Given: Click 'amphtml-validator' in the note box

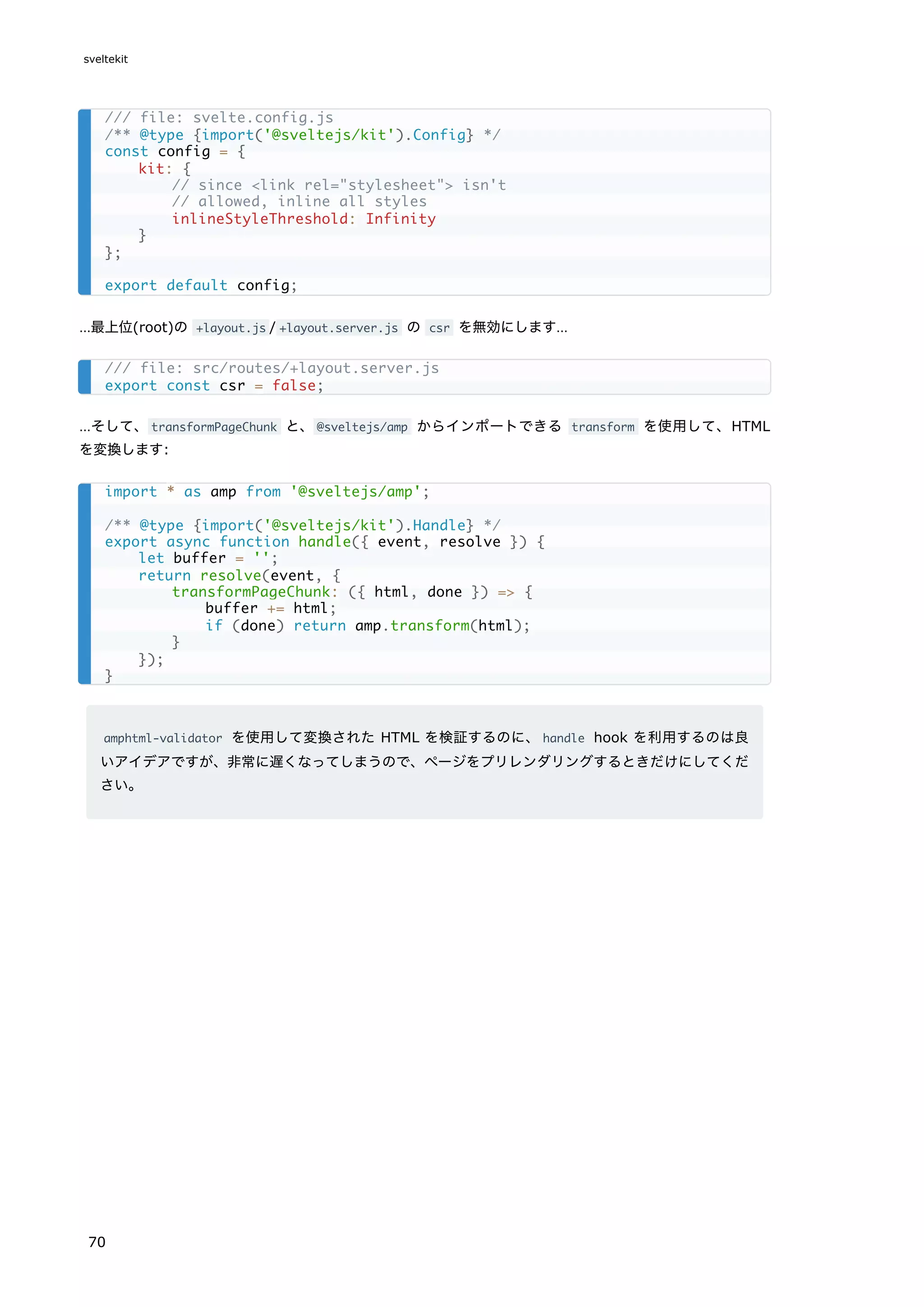Looking at the screenshot, I should point(163,738).
